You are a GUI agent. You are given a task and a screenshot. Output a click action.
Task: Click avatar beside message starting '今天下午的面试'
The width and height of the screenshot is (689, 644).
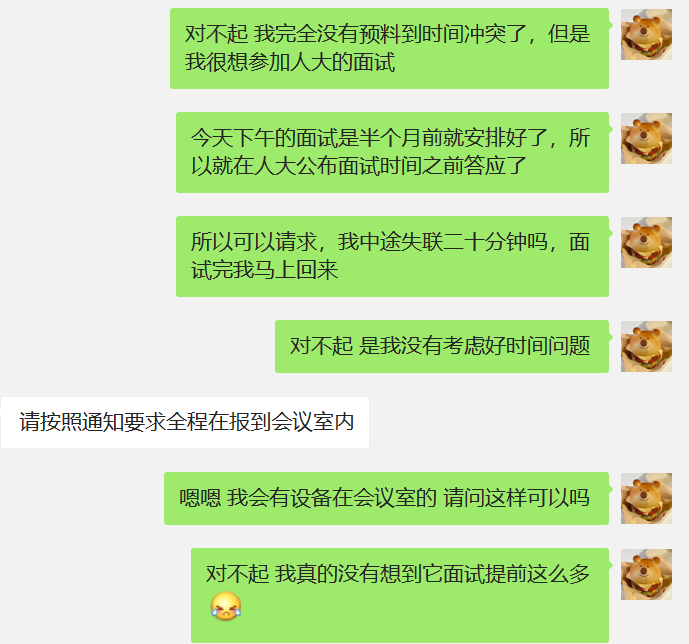click(x=646, y=138)
